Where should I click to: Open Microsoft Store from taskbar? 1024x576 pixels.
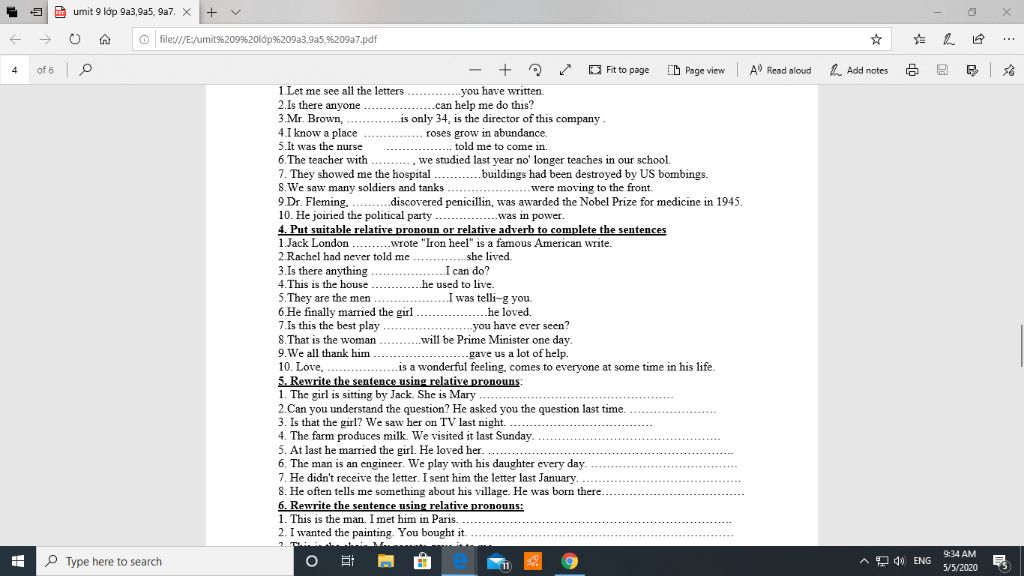[423, 561]
